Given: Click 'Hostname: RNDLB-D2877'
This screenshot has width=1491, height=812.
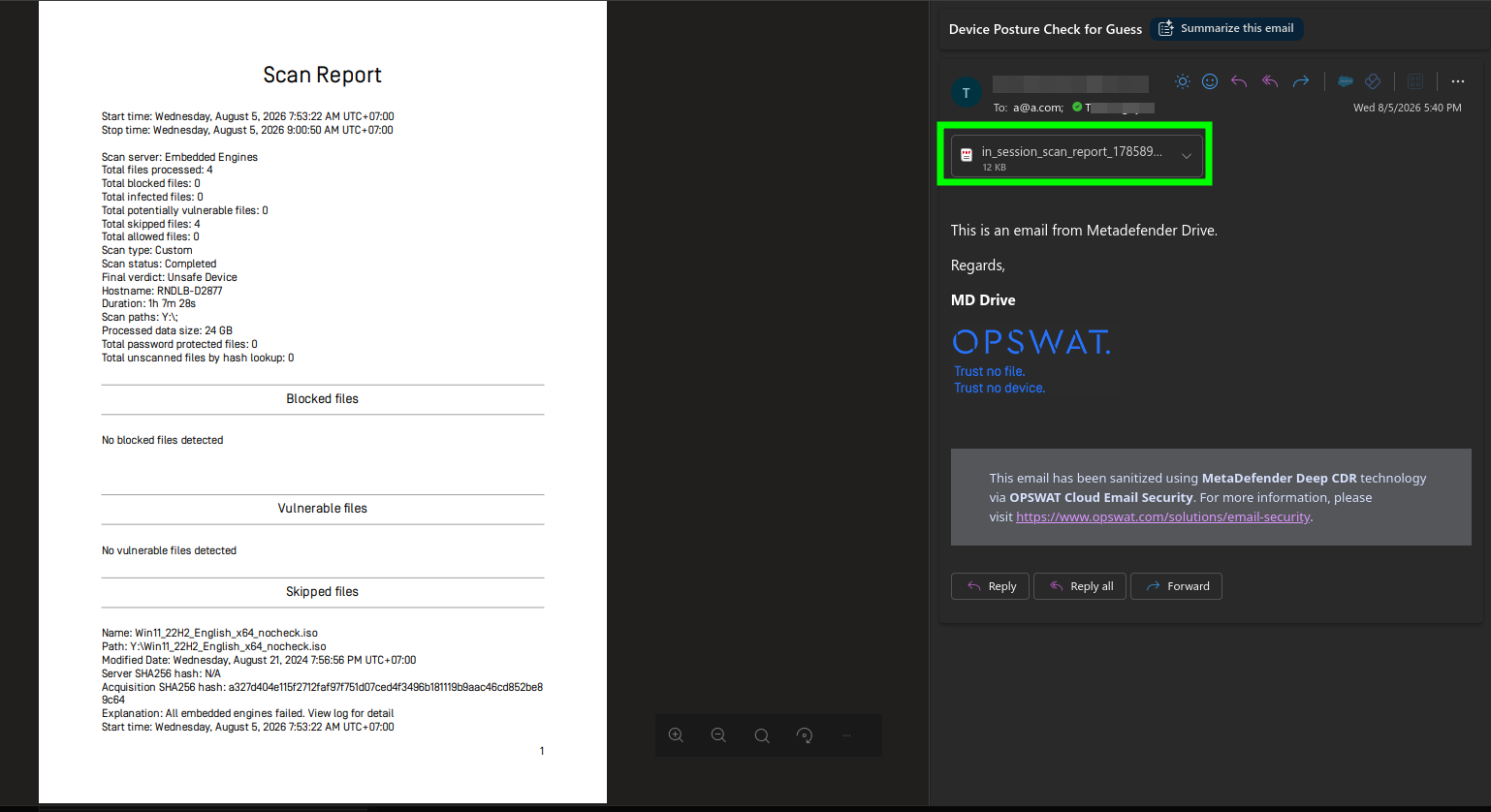Looking at the screenshot, I should click(x=162, y=291).
